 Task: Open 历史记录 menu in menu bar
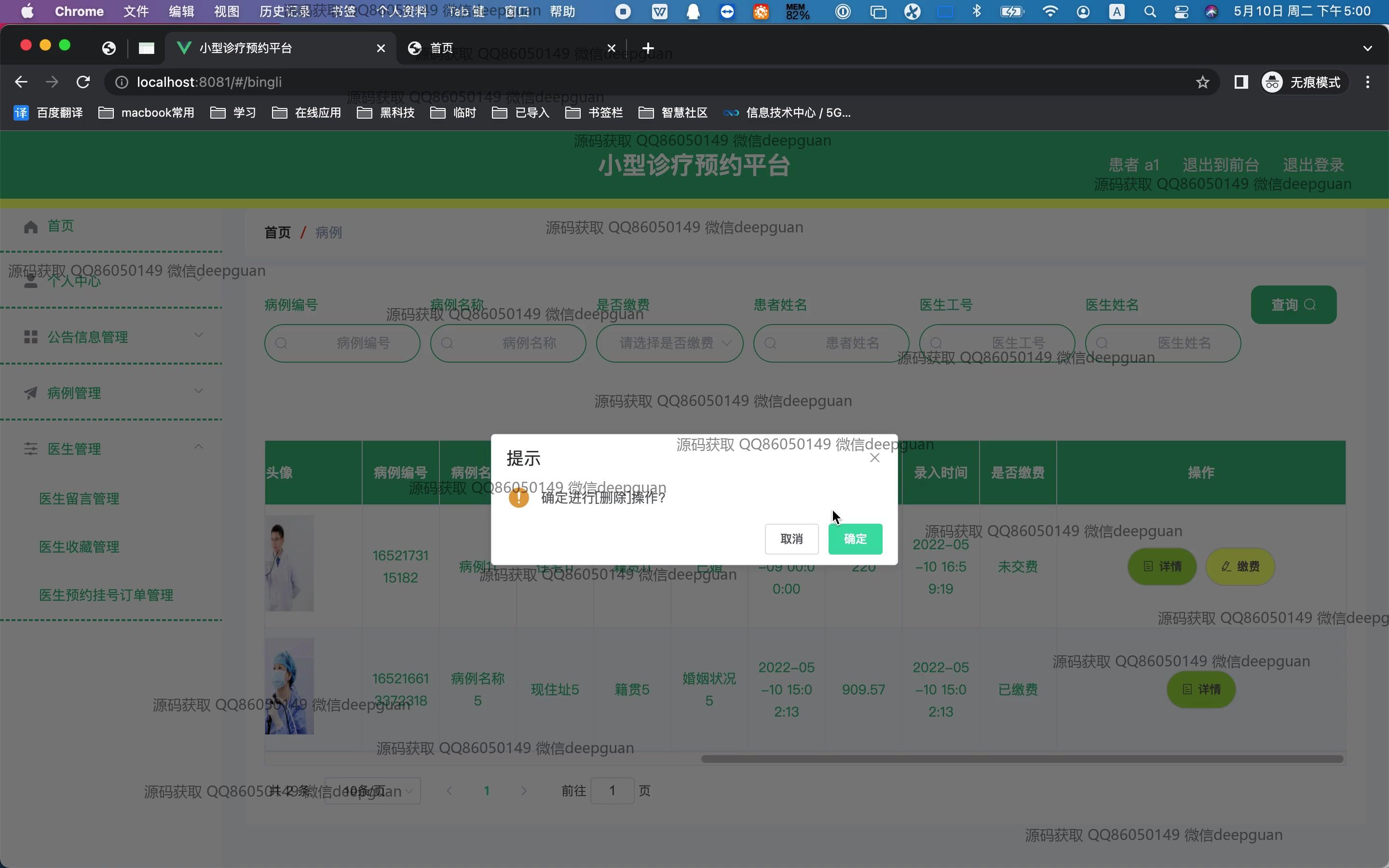[285, 12]
